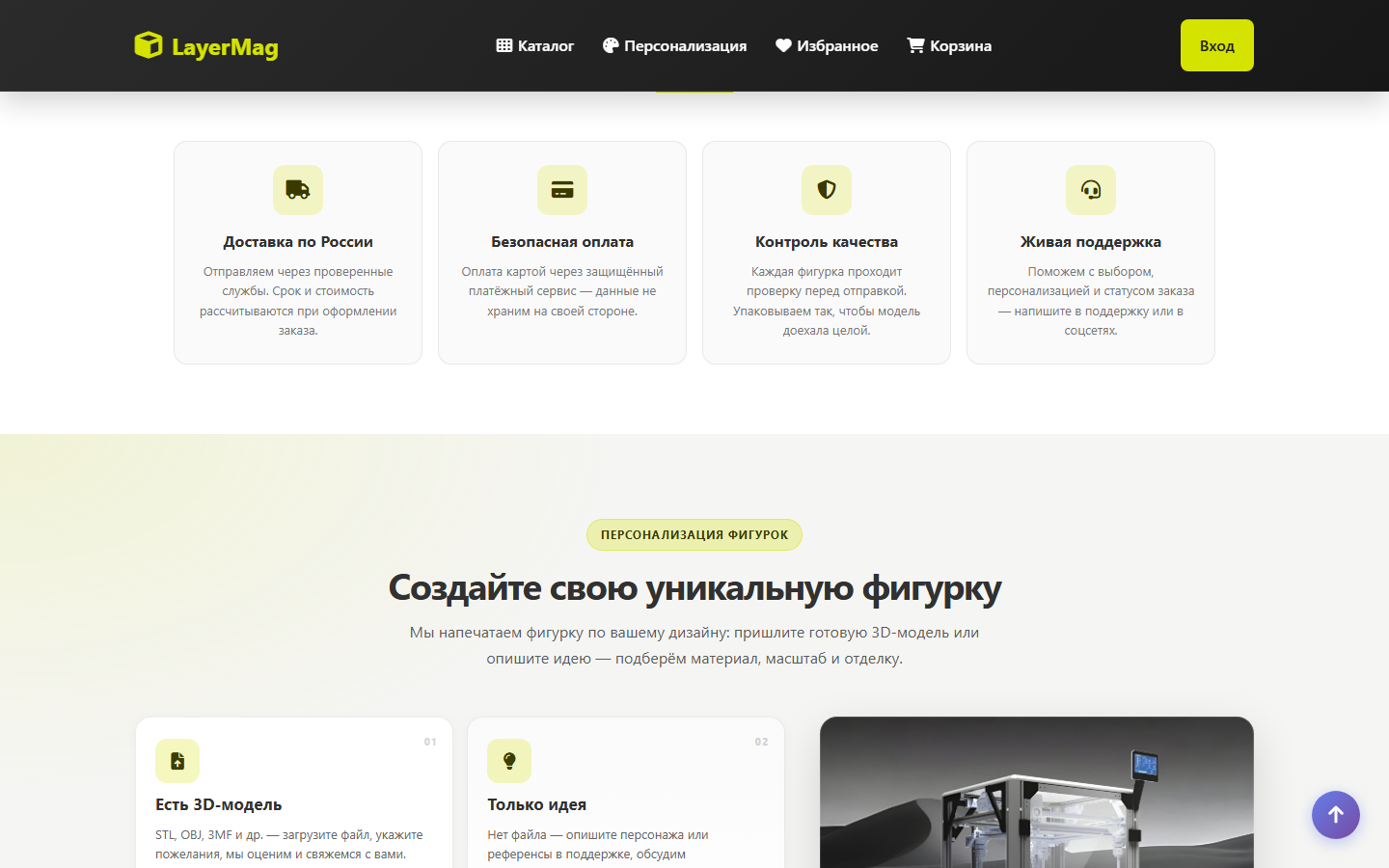
Task: Open the LayerMag home link text
Action: pos(225,47)
